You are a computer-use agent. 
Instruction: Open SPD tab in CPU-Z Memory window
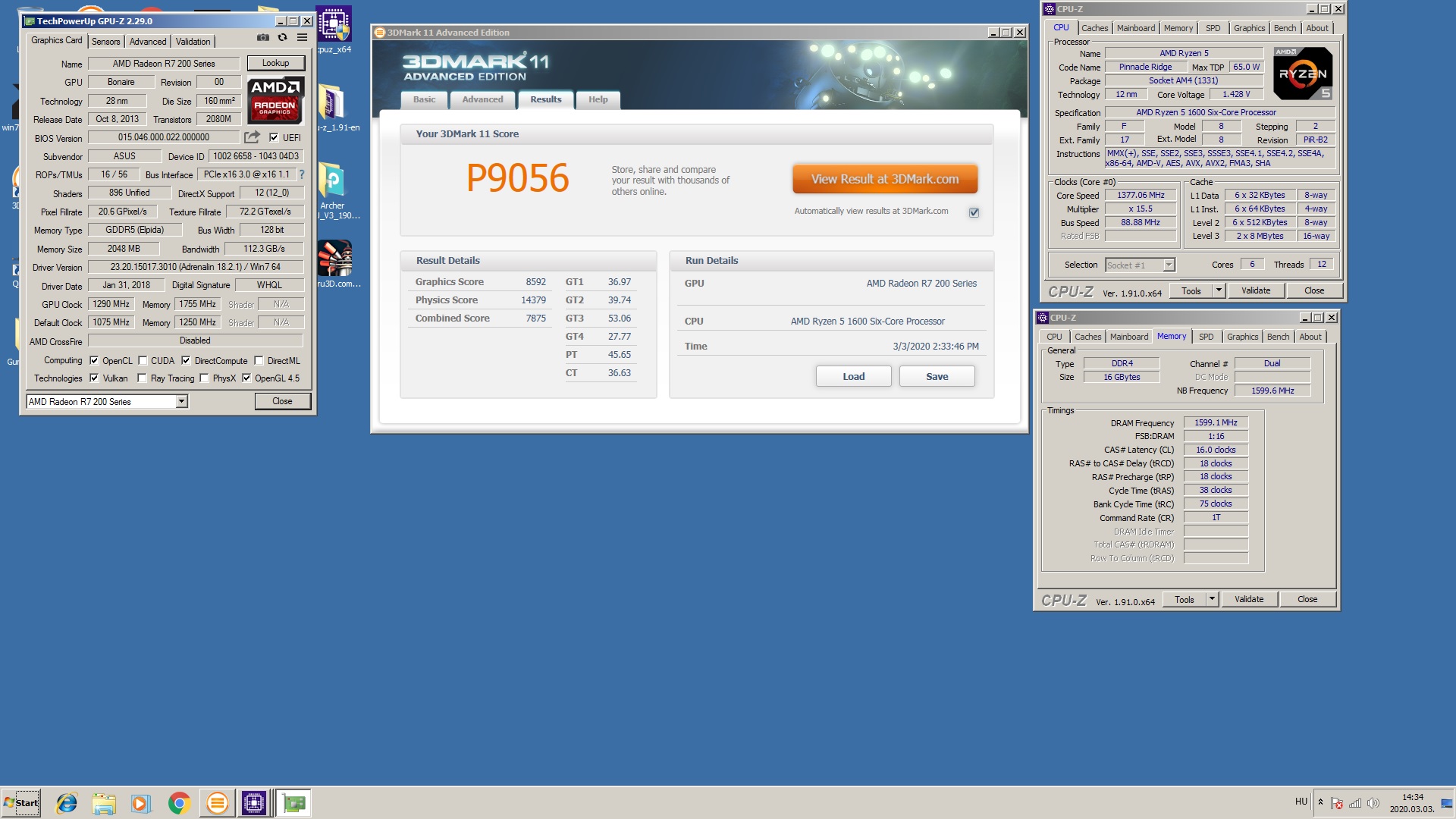1207,337
